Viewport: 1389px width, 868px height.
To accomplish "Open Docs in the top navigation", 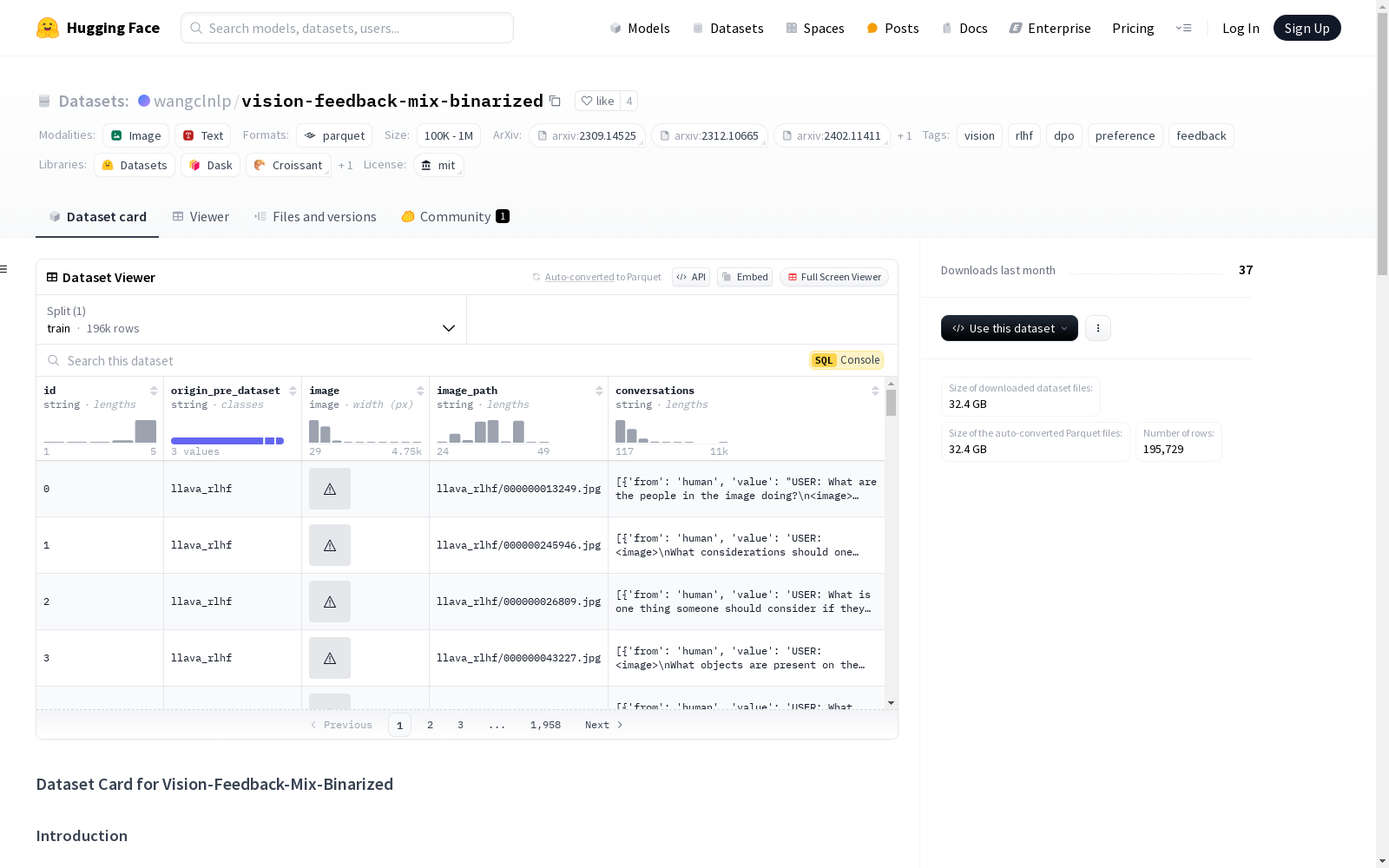I will 964,28.
